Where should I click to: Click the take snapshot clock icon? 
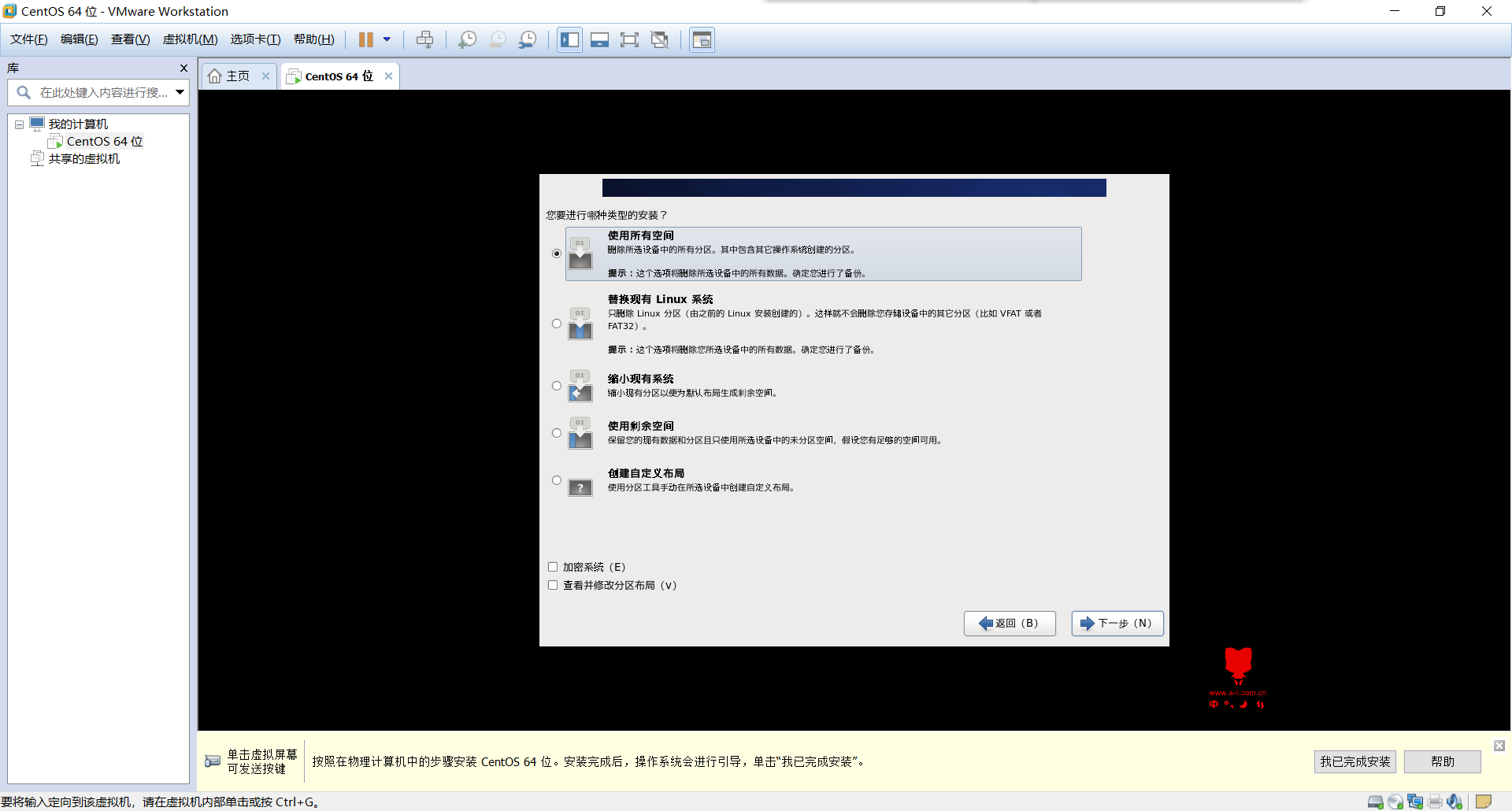coord(467,39)
